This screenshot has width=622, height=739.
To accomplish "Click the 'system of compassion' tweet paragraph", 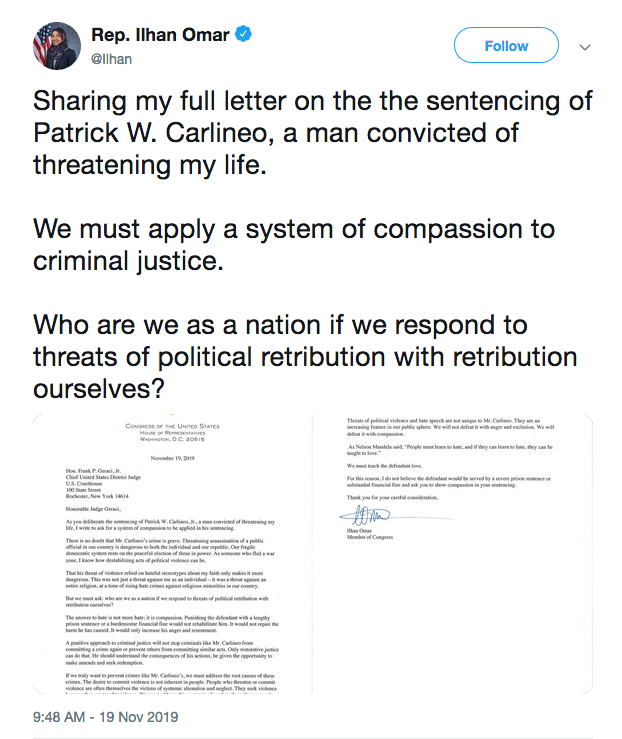I will (294, 245).
